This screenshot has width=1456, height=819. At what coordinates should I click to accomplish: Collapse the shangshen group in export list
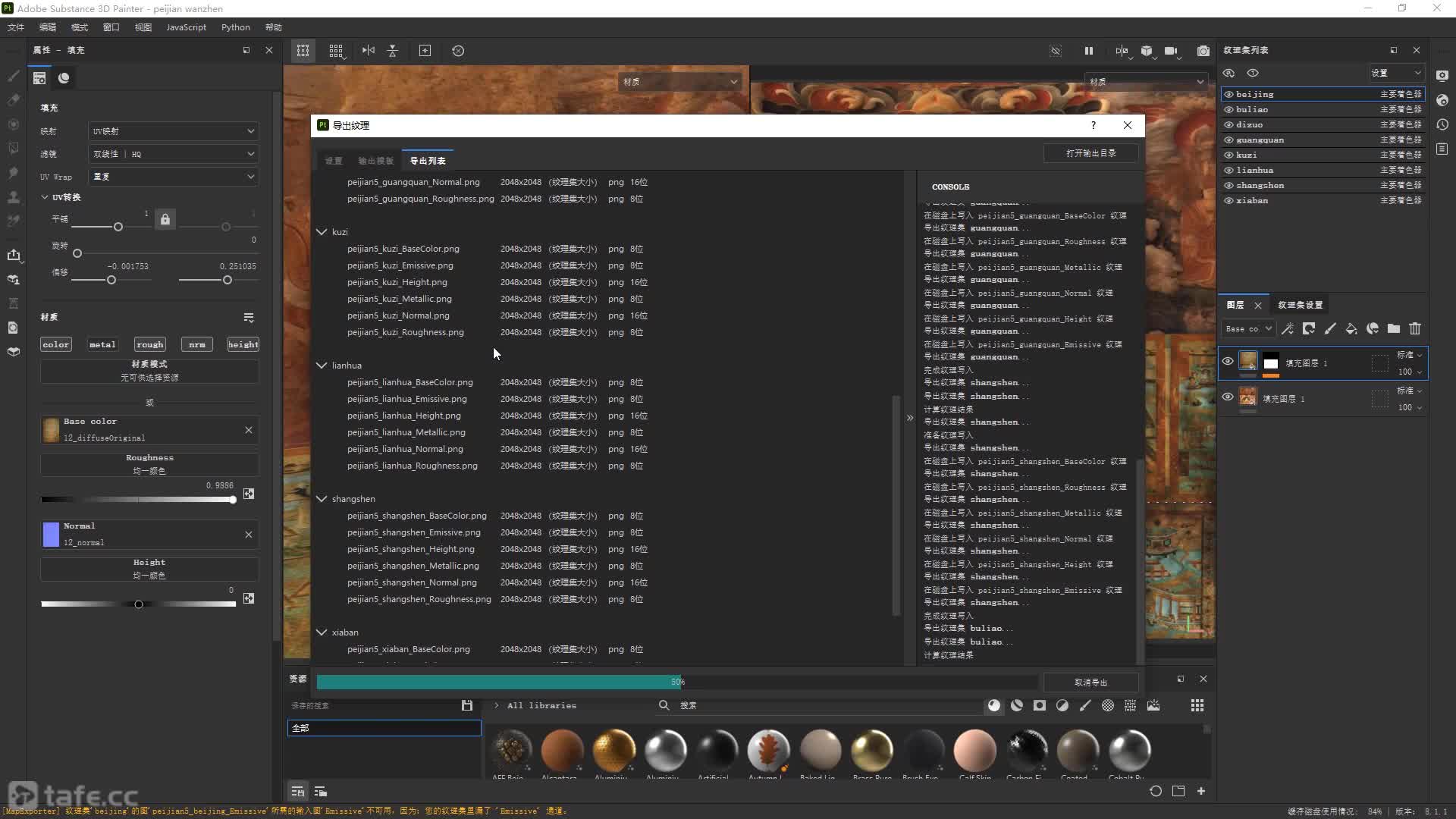pos(322,498)
